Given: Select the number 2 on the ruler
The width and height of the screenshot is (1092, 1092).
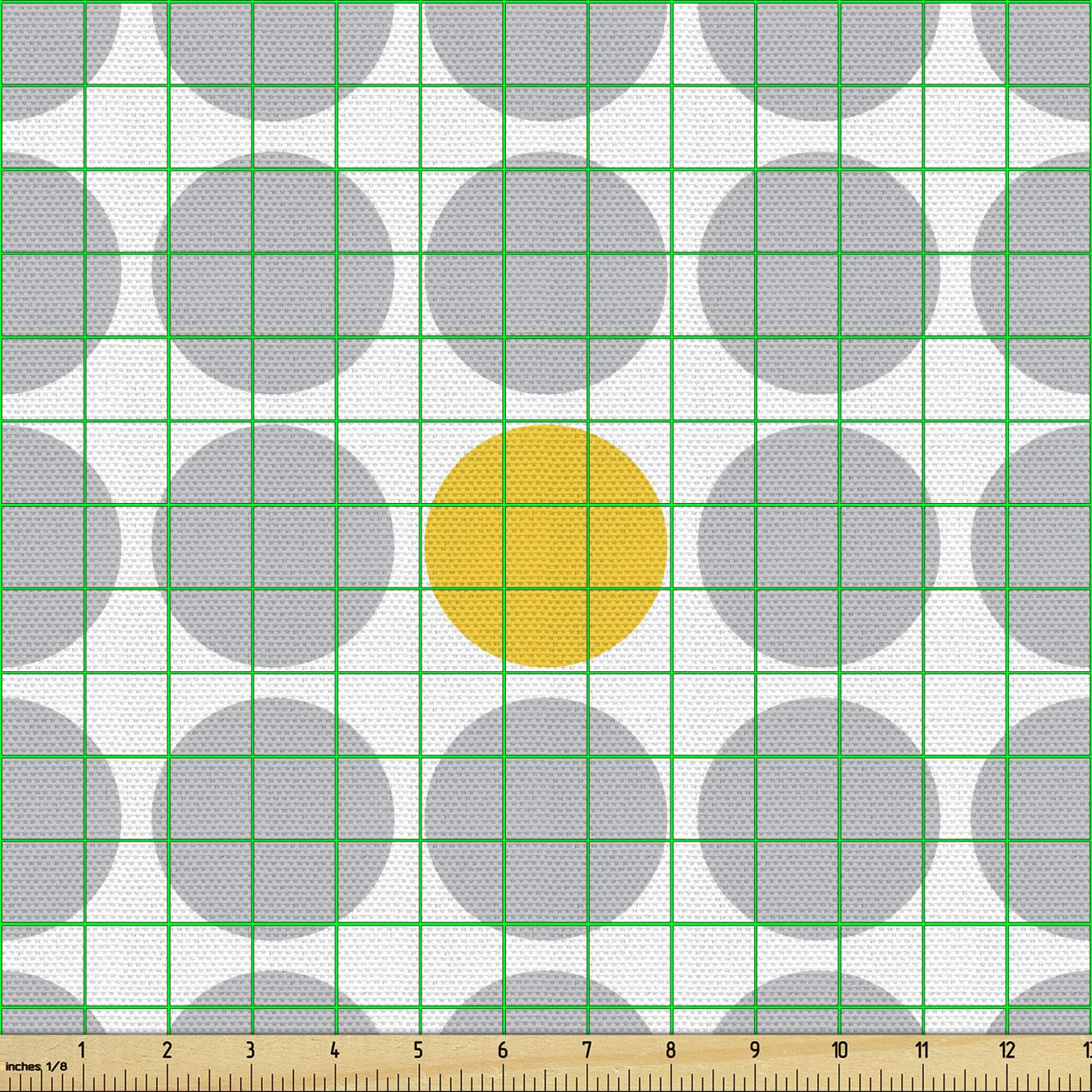Looking at the screenshot, I should 167,1051.
